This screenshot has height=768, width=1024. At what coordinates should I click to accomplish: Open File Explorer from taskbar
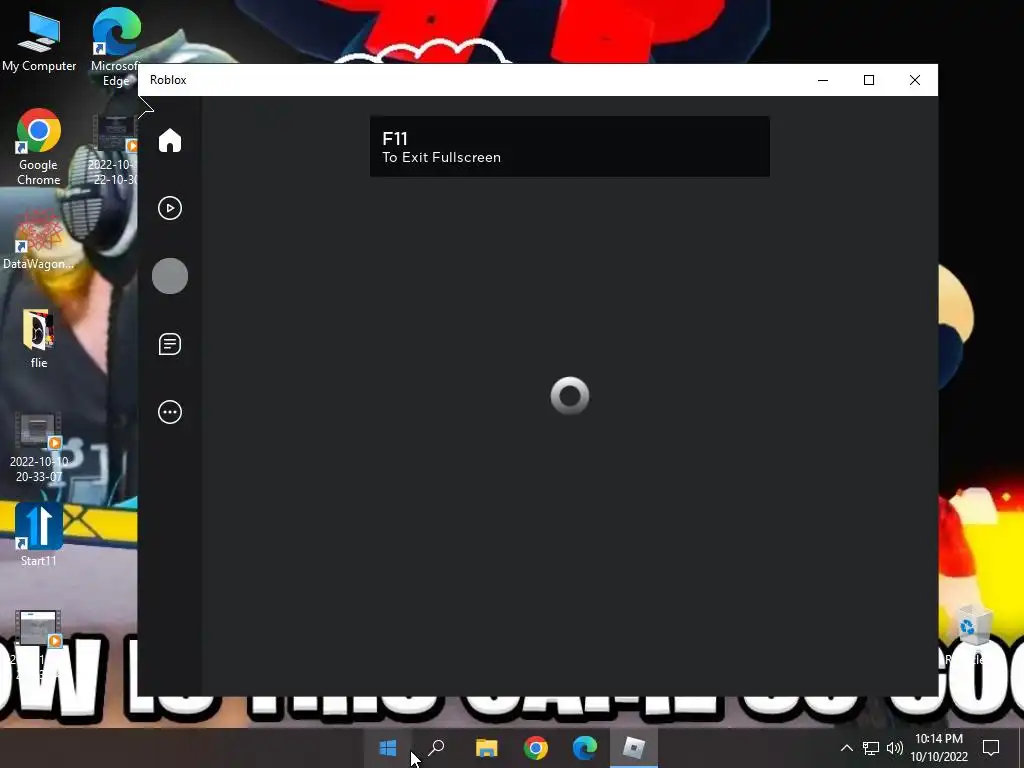[487, 748]
